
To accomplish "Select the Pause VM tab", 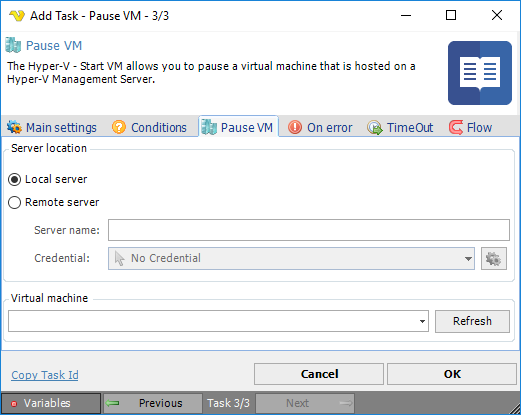I will pos(238,128).
